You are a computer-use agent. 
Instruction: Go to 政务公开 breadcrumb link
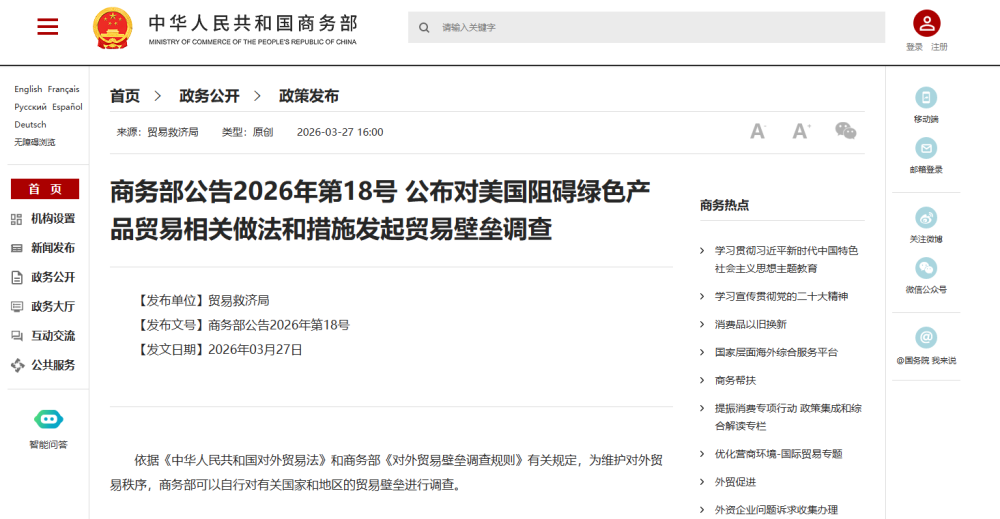209,96
